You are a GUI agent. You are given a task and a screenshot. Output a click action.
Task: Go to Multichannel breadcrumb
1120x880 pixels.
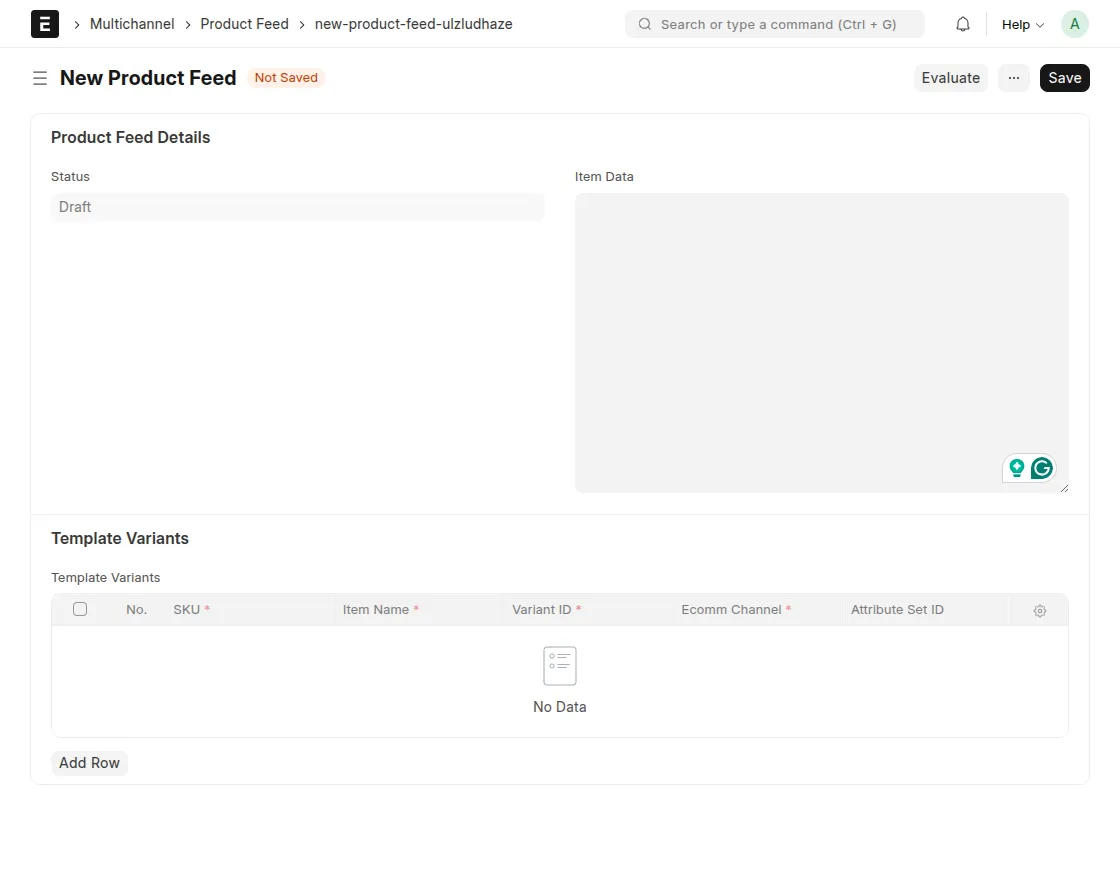click(132, 24)
